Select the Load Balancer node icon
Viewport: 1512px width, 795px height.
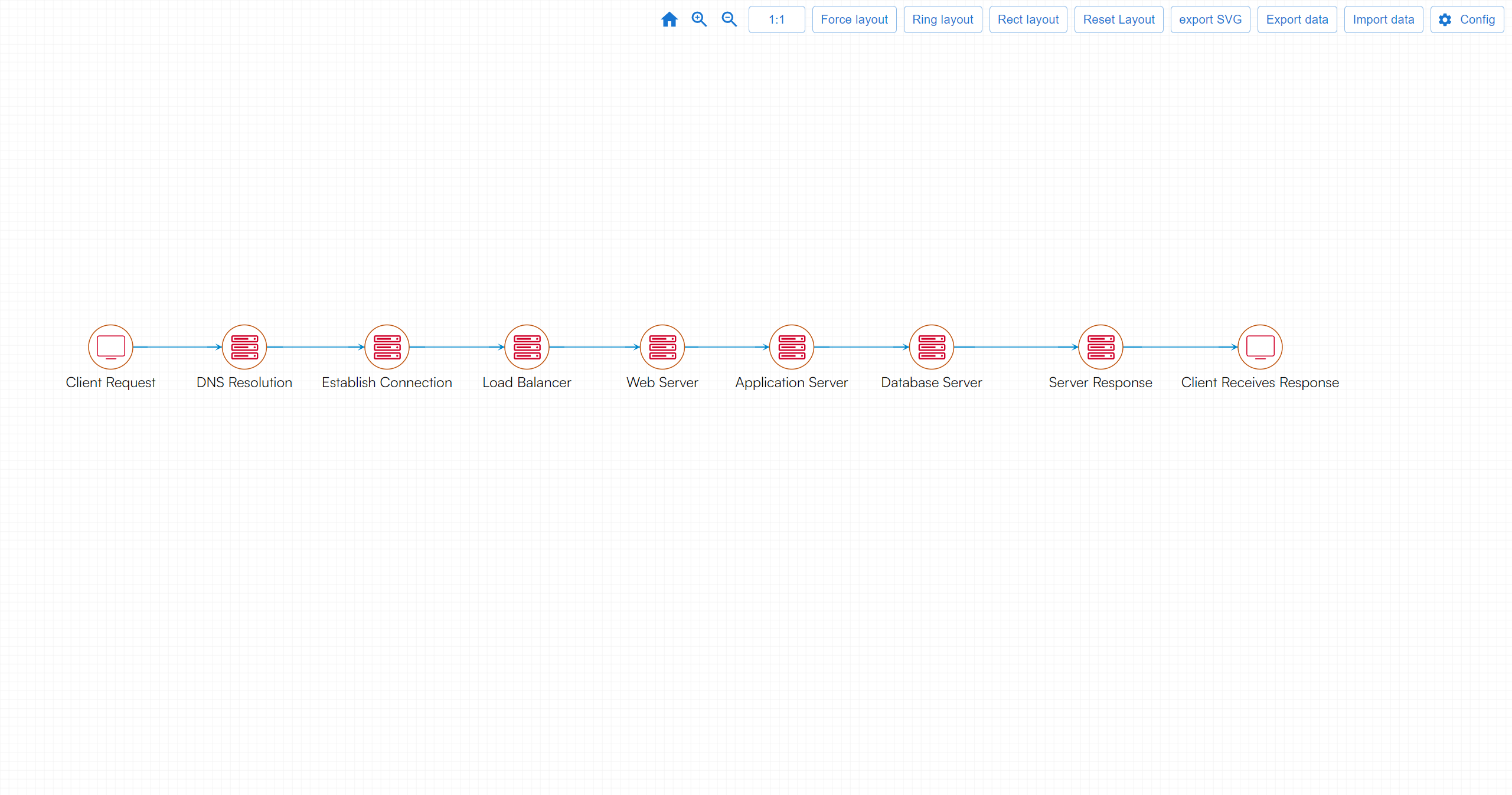527,347
